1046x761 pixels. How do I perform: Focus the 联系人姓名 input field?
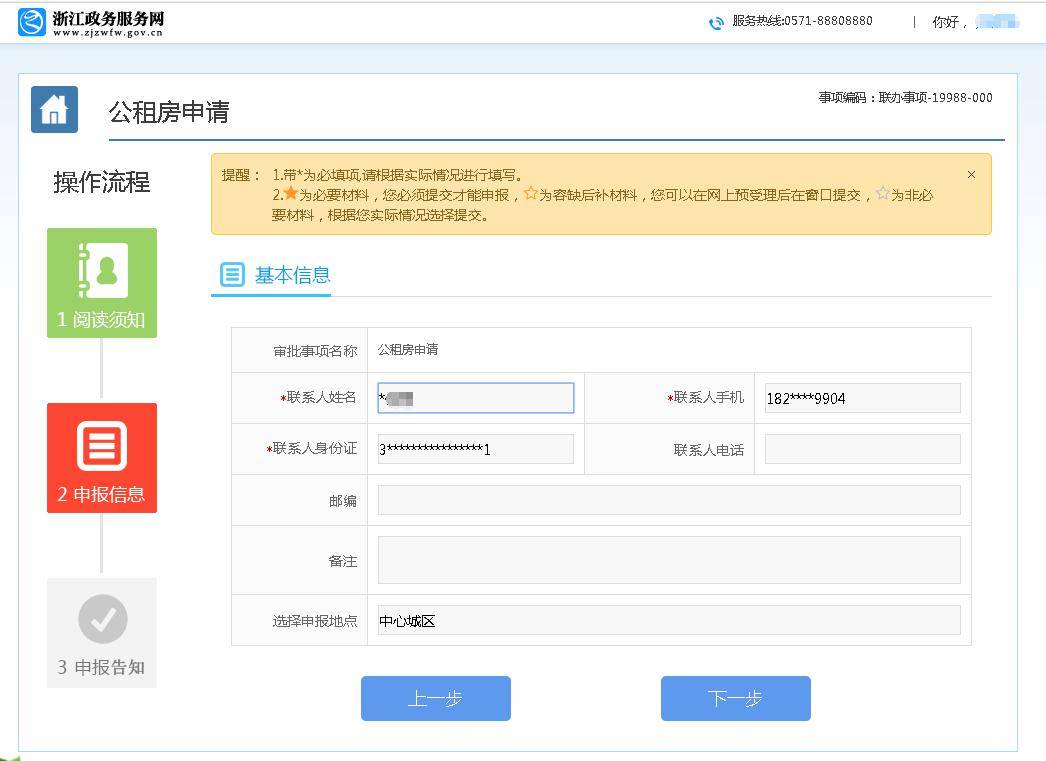(476, 398)
